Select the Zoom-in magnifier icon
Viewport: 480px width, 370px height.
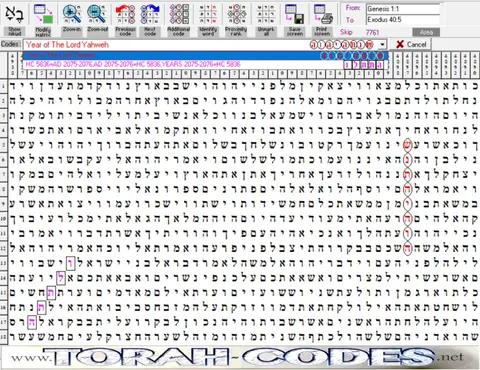pyautogui.click(x=72, y=14)
